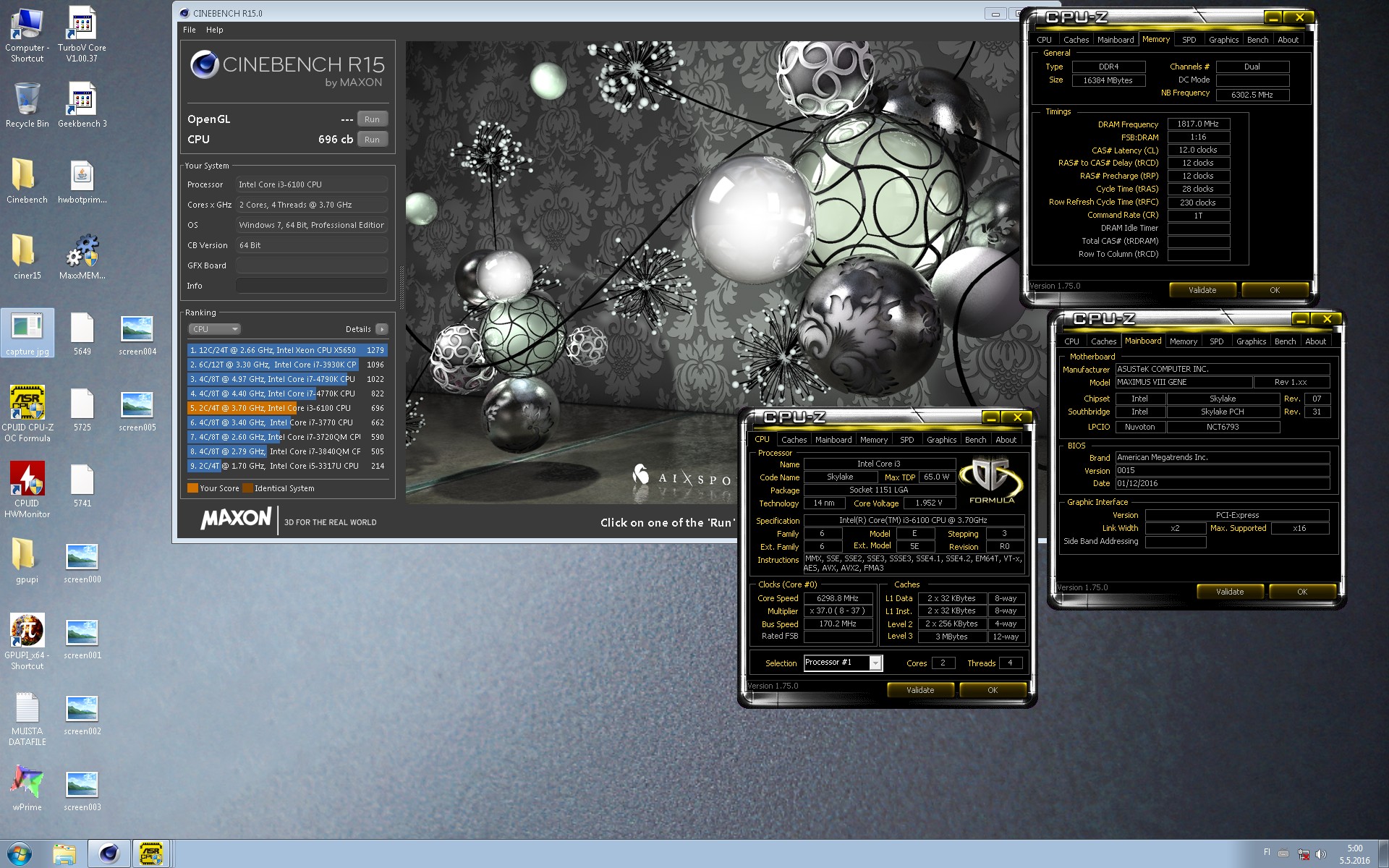Viewport: 1389px width, 868px height.
Task: Click the GFX Board field
Action: (x=311, y=265)
